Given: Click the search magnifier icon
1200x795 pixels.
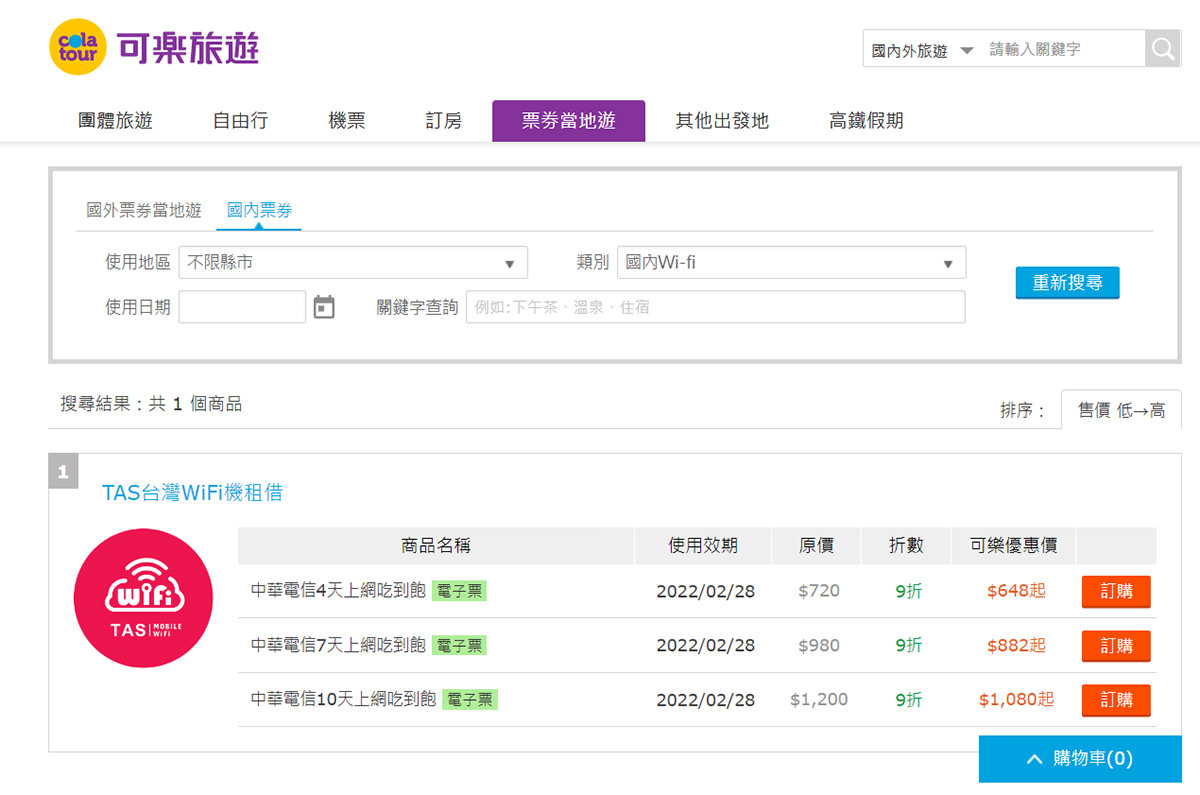Looking at the screenshot, I should [x=1161, y=47].
